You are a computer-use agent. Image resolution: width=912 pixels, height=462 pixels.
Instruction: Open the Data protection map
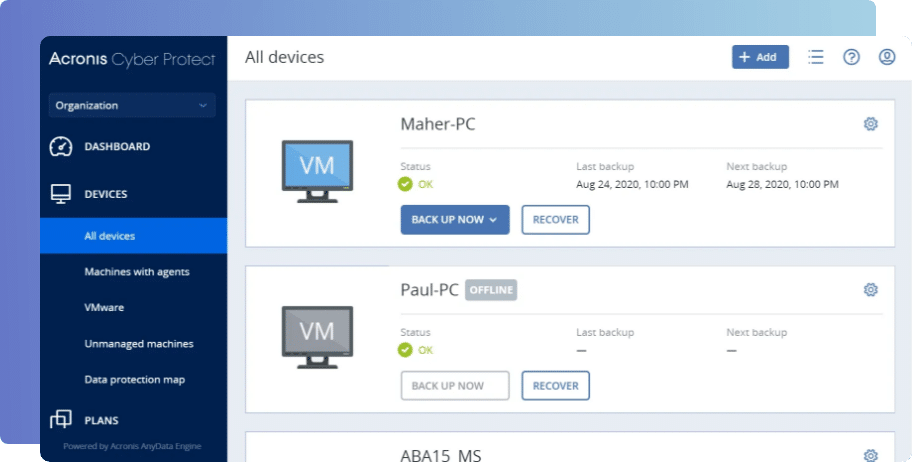134,380
